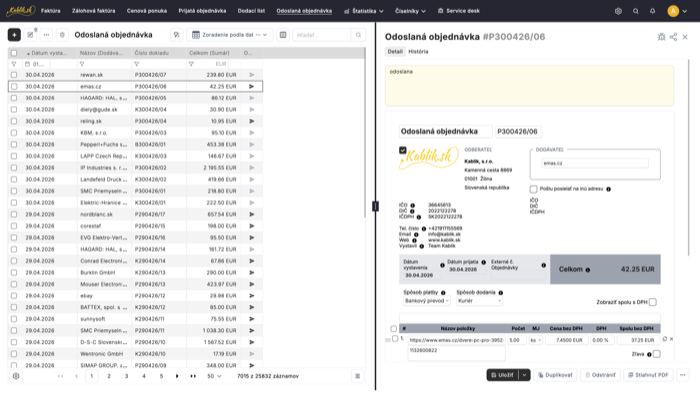
Task: Expand the arrow next to the Uložiť button
Action: click(x=525, y=375)
